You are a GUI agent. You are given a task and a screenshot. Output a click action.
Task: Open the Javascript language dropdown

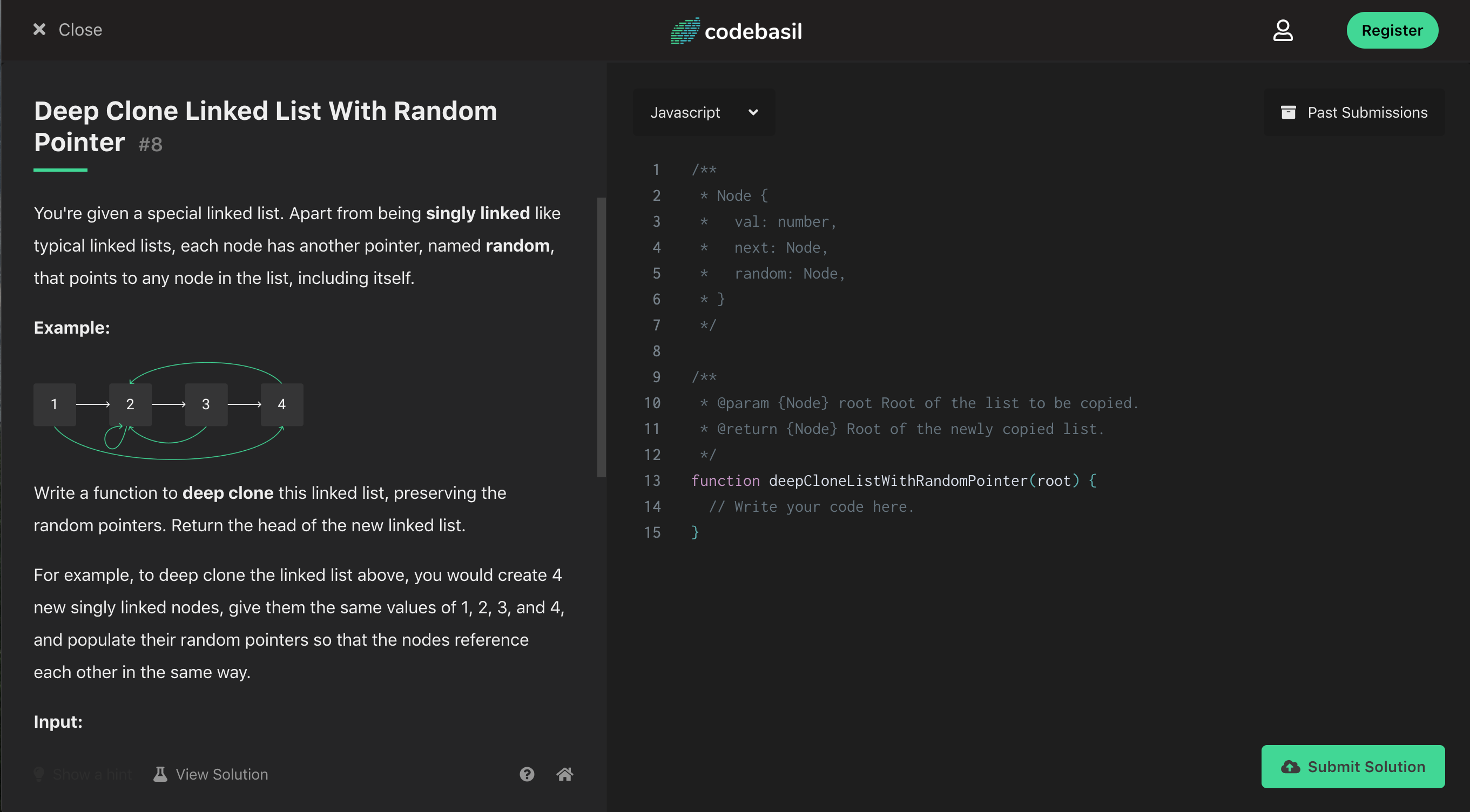[x=704, y=112]
